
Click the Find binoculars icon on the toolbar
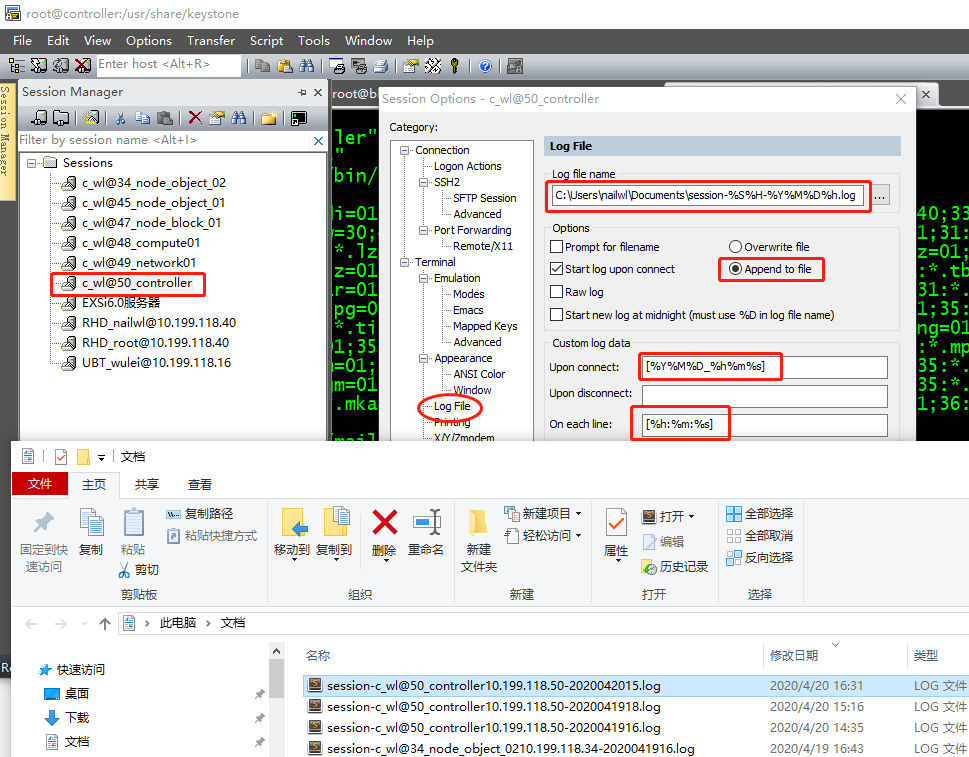point(306,66)
